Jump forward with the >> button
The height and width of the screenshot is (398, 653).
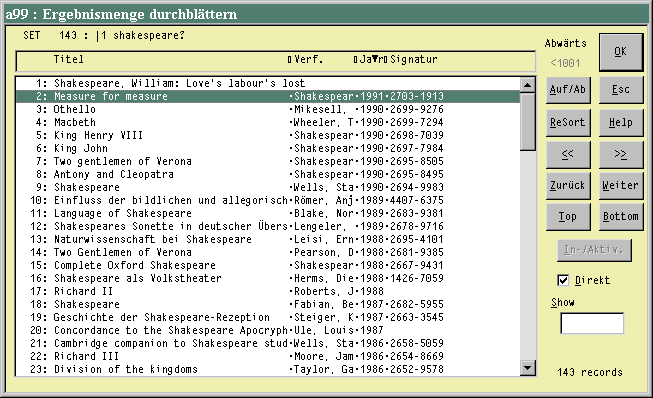point(621,154)
